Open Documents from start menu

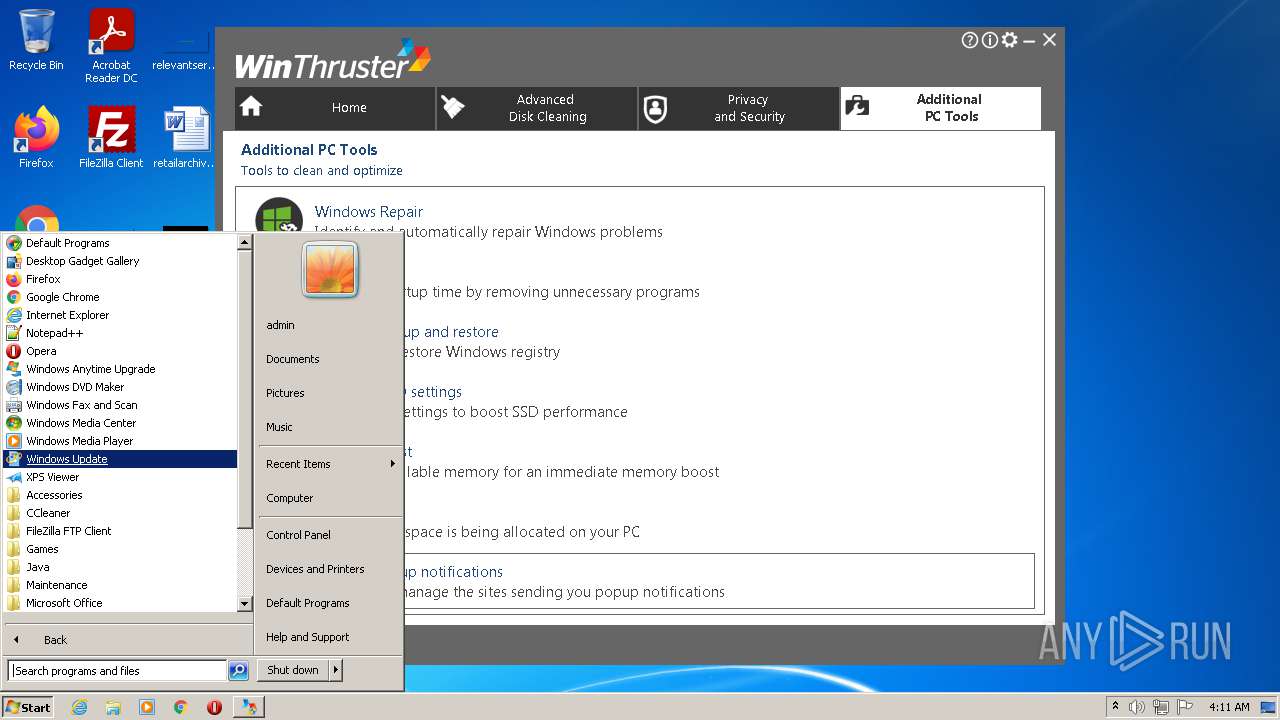coord(330,359)
